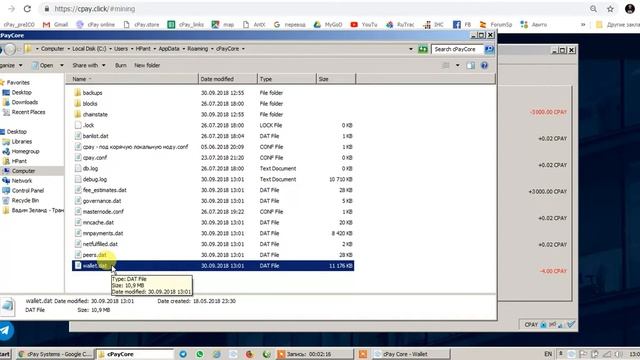Open Explorer help
The width and height of the screenshot is (640, 360).
coord(484,65)
